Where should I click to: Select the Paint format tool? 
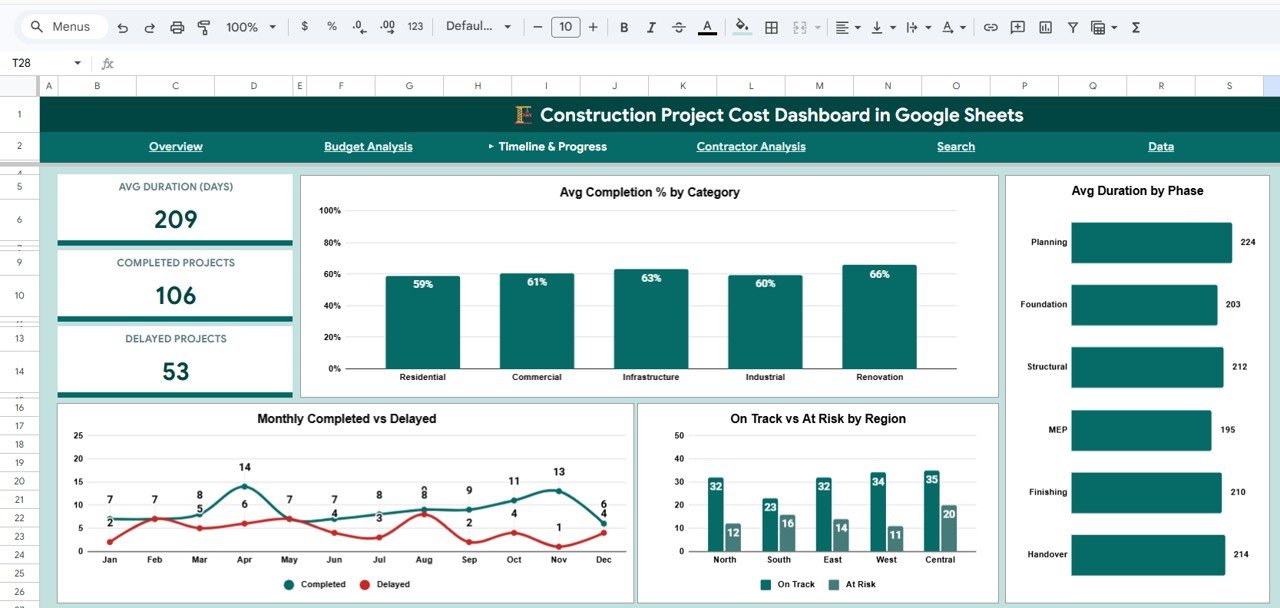tap(202, 27)
